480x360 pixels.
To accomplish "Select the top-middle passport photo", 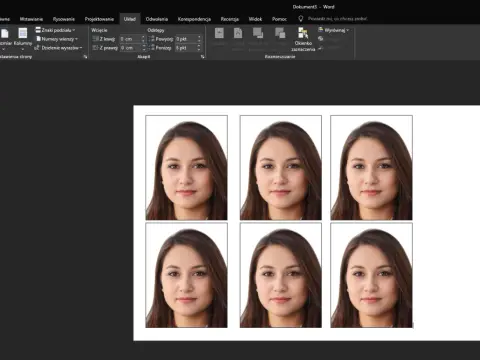I will tap(281, 168).
